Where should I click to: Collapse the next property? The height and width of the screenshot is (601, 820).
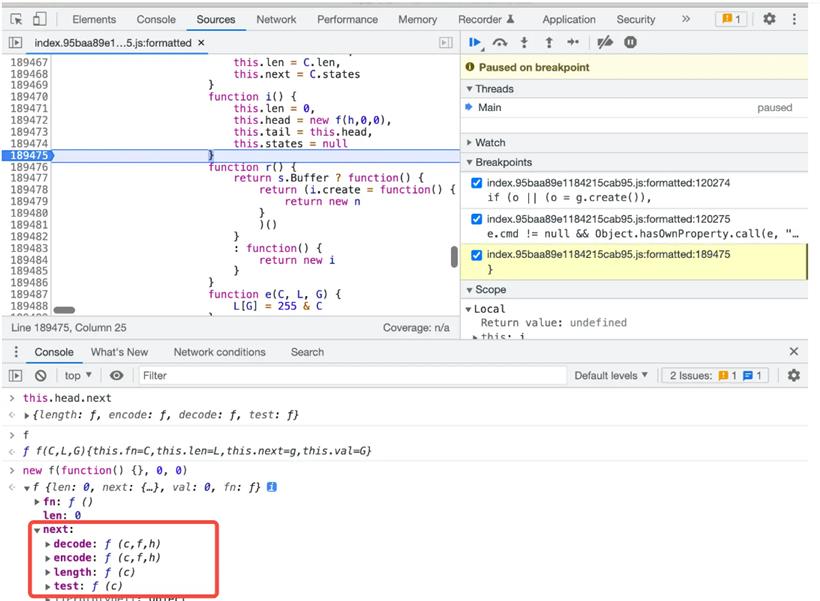point(37,530)
